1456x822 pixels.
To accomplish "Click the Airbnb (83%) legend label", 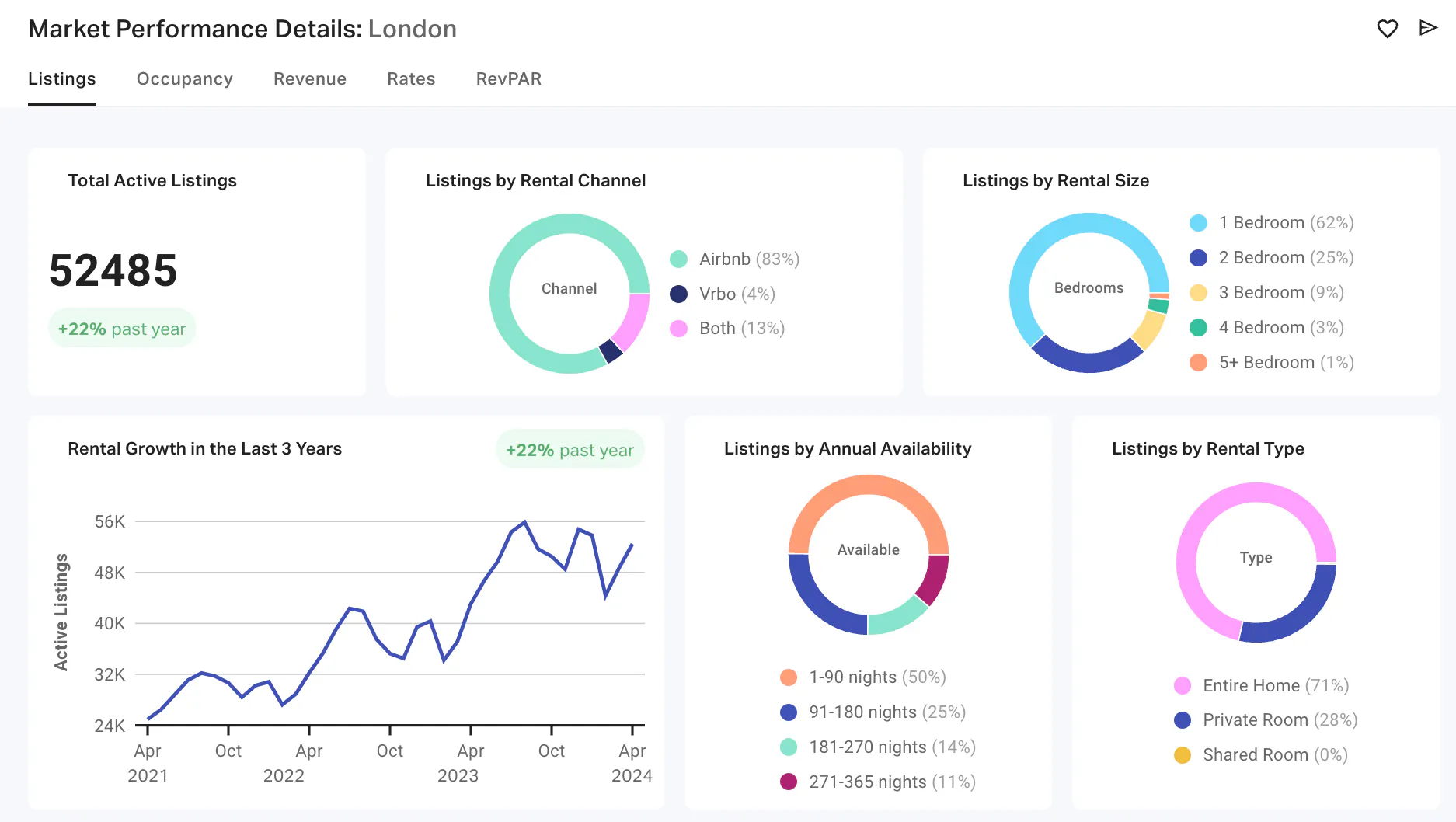I will pos(749,259).
